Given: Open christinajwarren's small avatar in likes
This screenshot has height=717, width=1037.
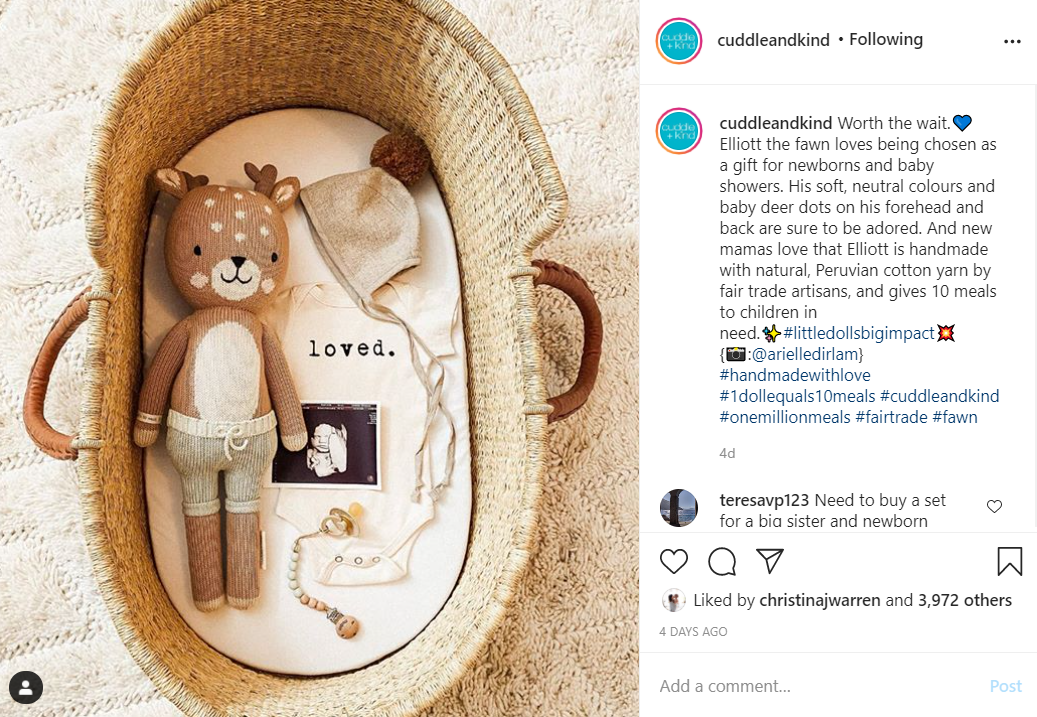Looking at the screenshot, I should 673,601.
